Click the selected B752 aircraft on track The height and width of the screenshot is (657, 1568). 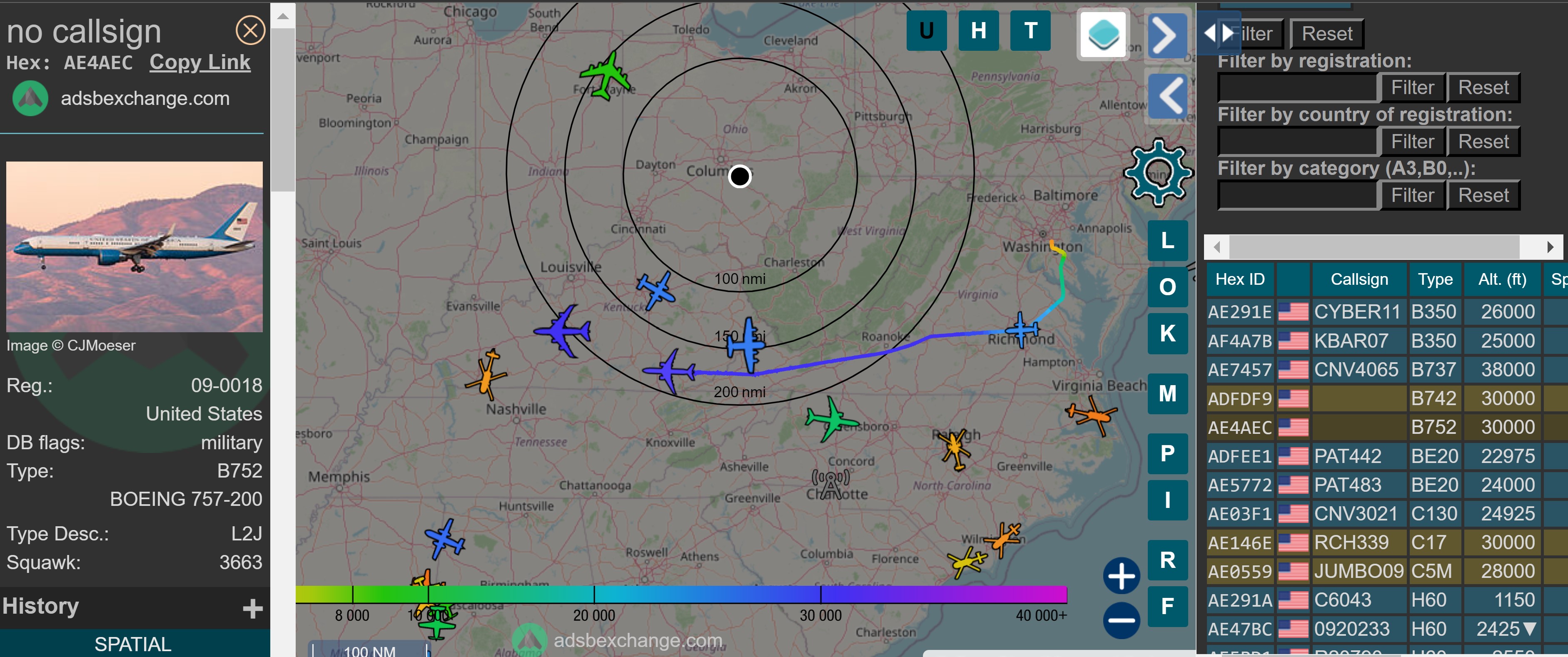click(x=670, y=371)
